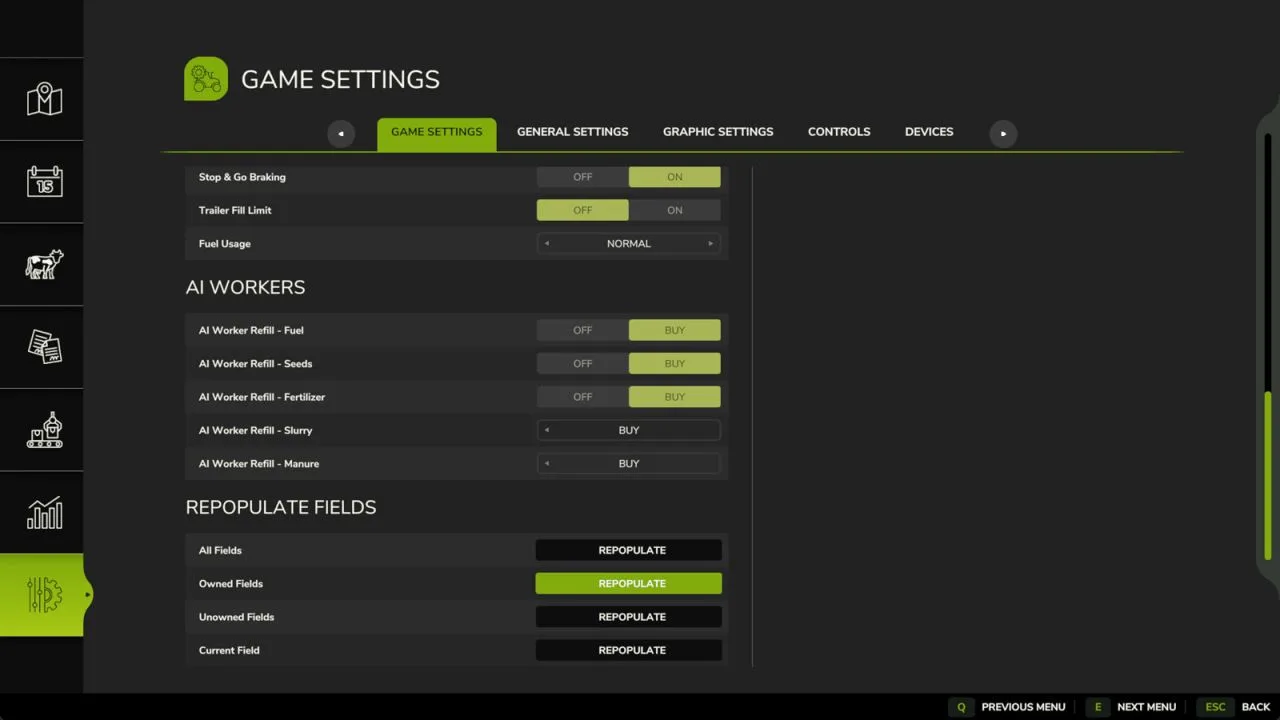Click the previous tab arrow circle
This screenshot has height=720, width=1280.
341,134
